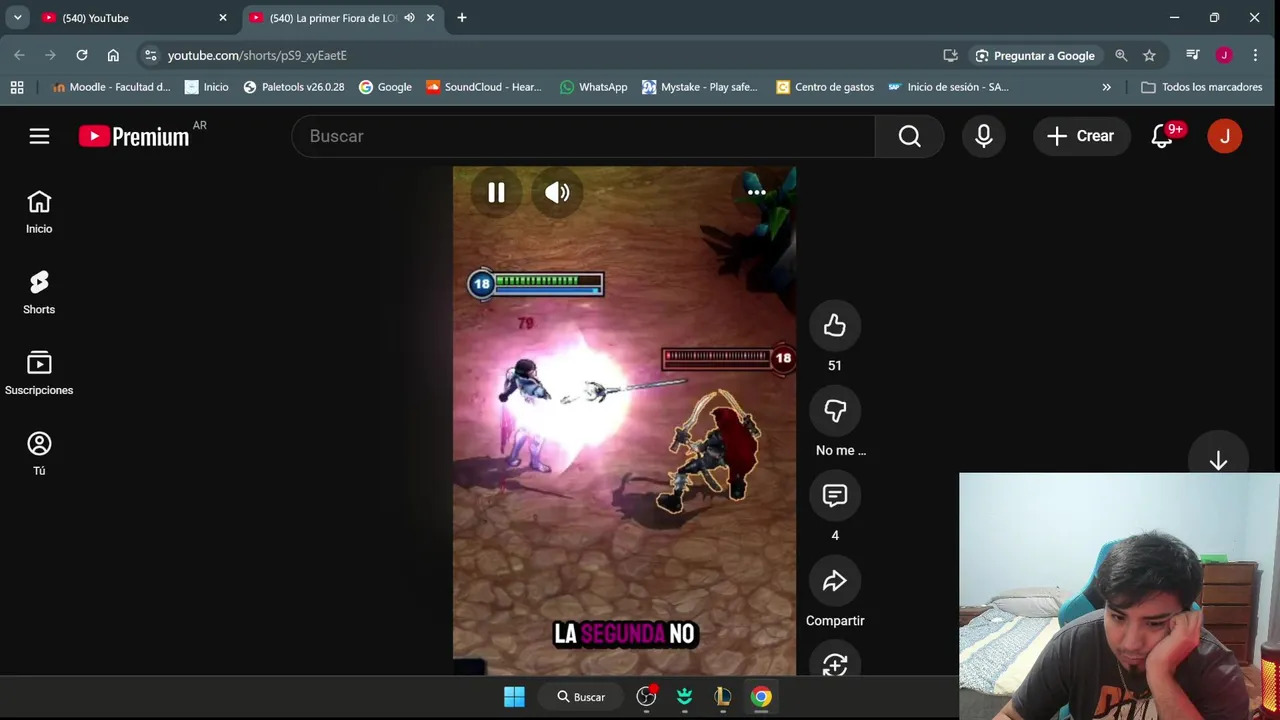Open Centro de gastos bookmark
The width and height of the screenshot is (1280, 720).
[825, 87]
